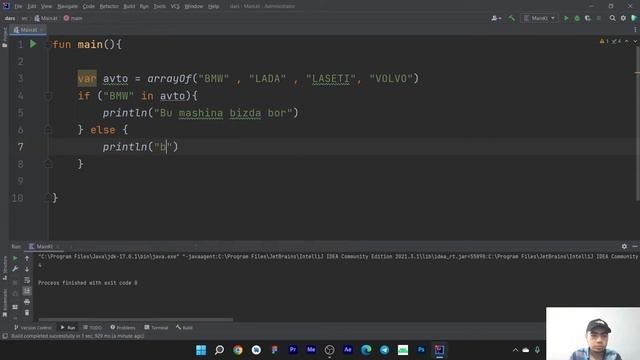Click the fold end marker on line 8

point(48,164)
